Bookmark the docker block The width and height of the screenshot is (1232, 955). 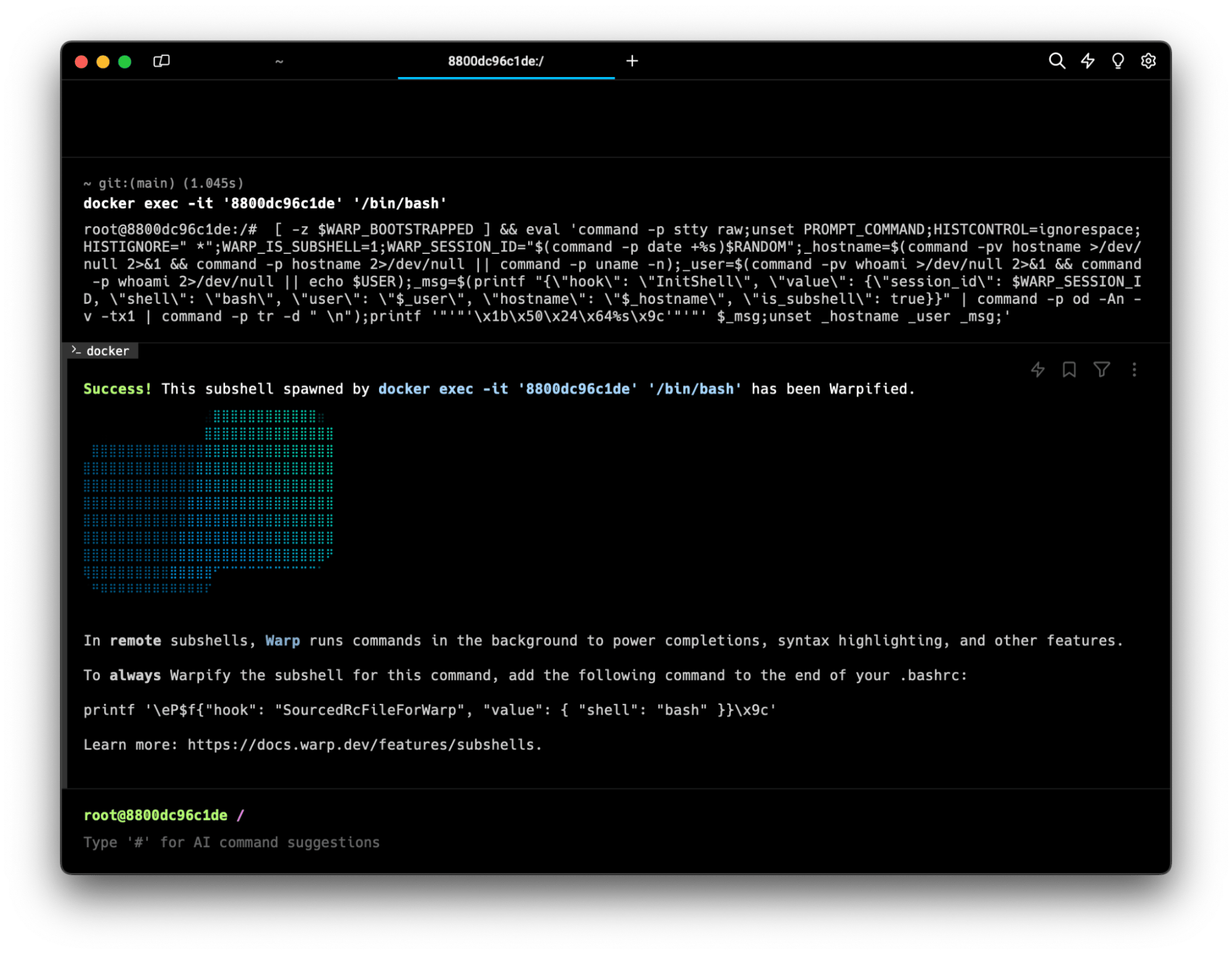click(x=1069, y=369)
